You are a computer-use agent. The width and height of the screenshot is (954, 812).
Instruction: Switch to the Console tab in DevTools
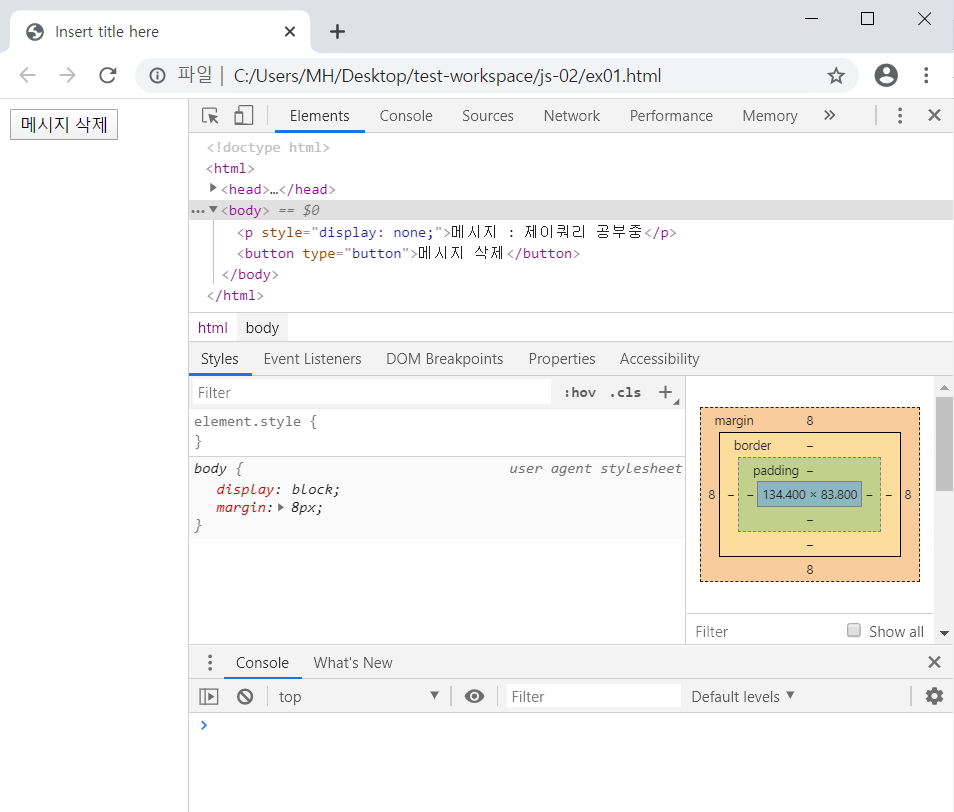tap(406, 116)
